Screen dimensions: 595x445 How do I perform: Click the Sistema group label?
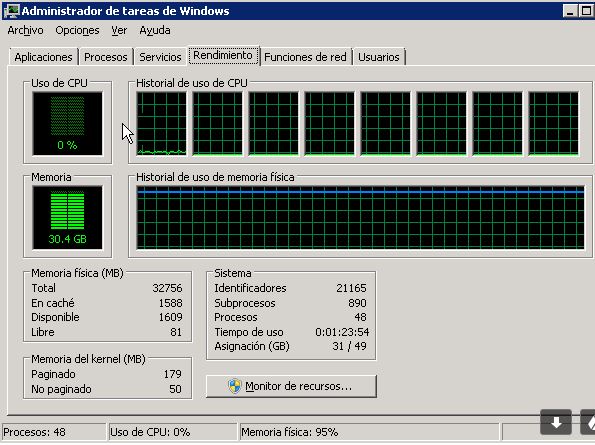pos(233,273)
